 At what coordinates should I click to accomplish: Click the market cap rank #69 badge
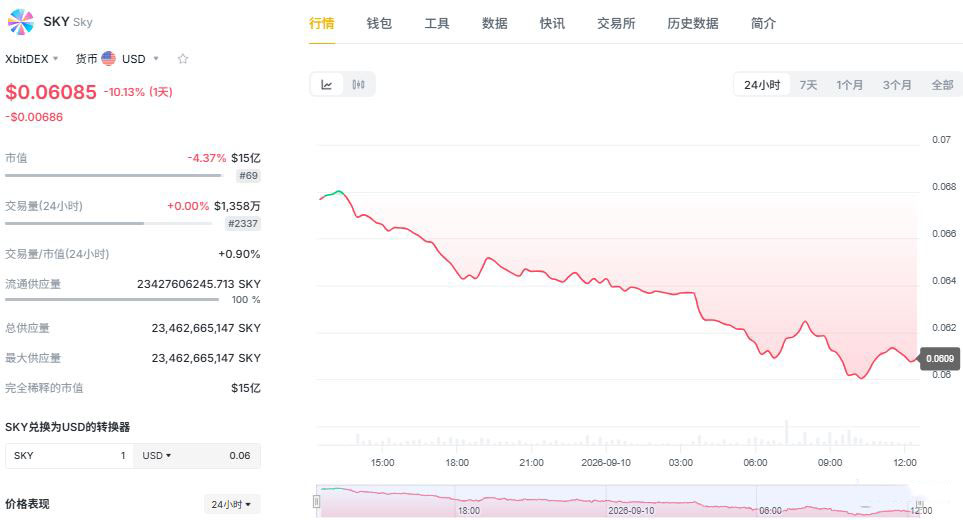(x=248, y=176)
